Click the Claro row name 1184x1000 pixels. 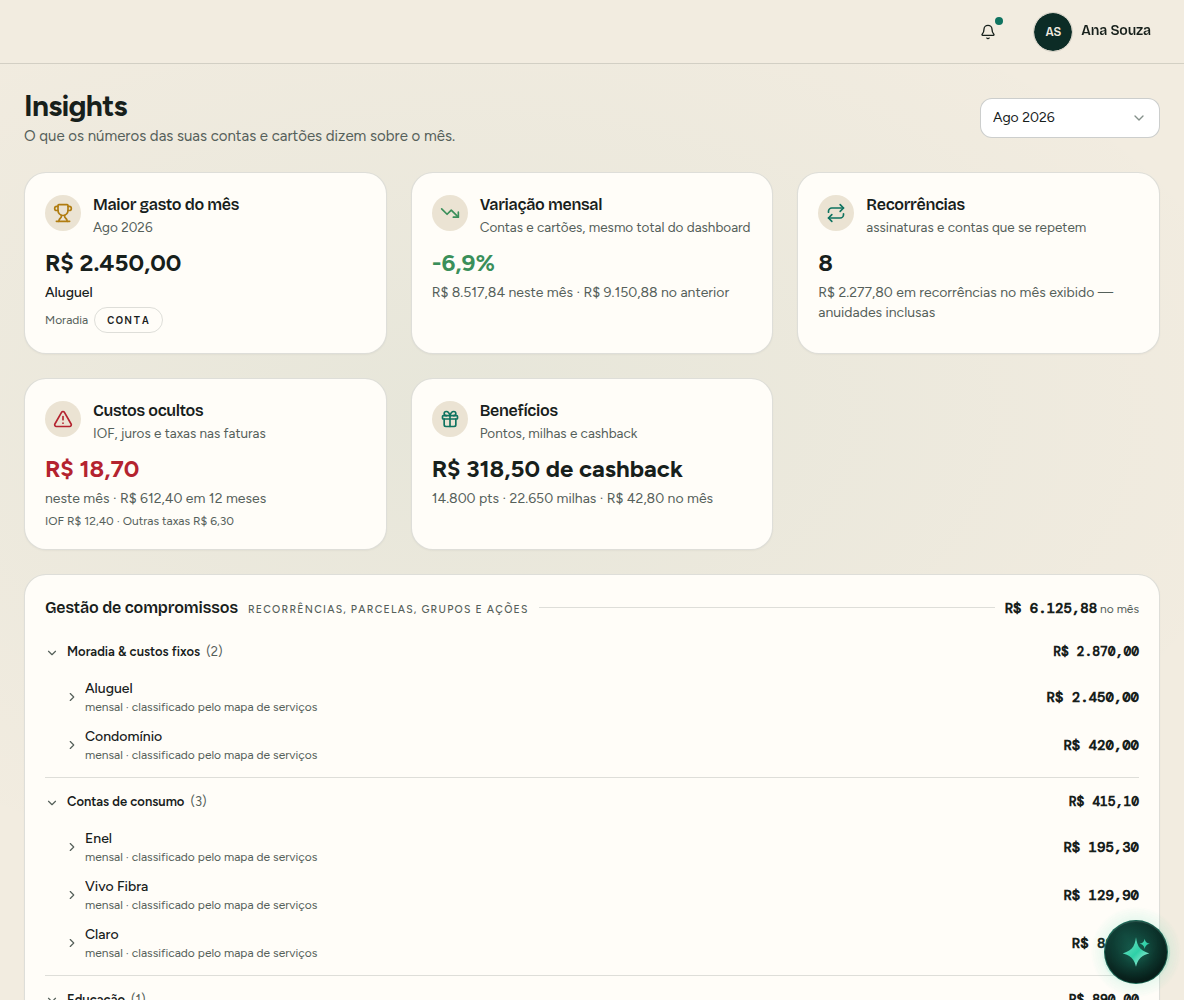pos(102,935)
